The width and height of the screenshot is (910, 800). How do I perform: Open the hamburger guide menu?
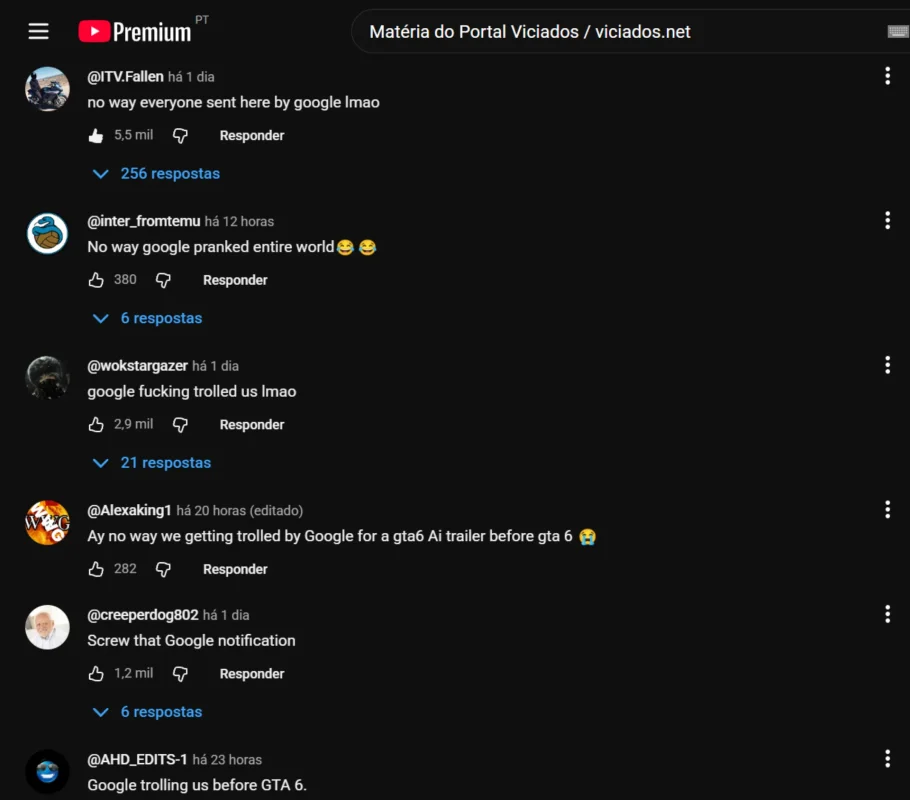click(x=38, y=31)
